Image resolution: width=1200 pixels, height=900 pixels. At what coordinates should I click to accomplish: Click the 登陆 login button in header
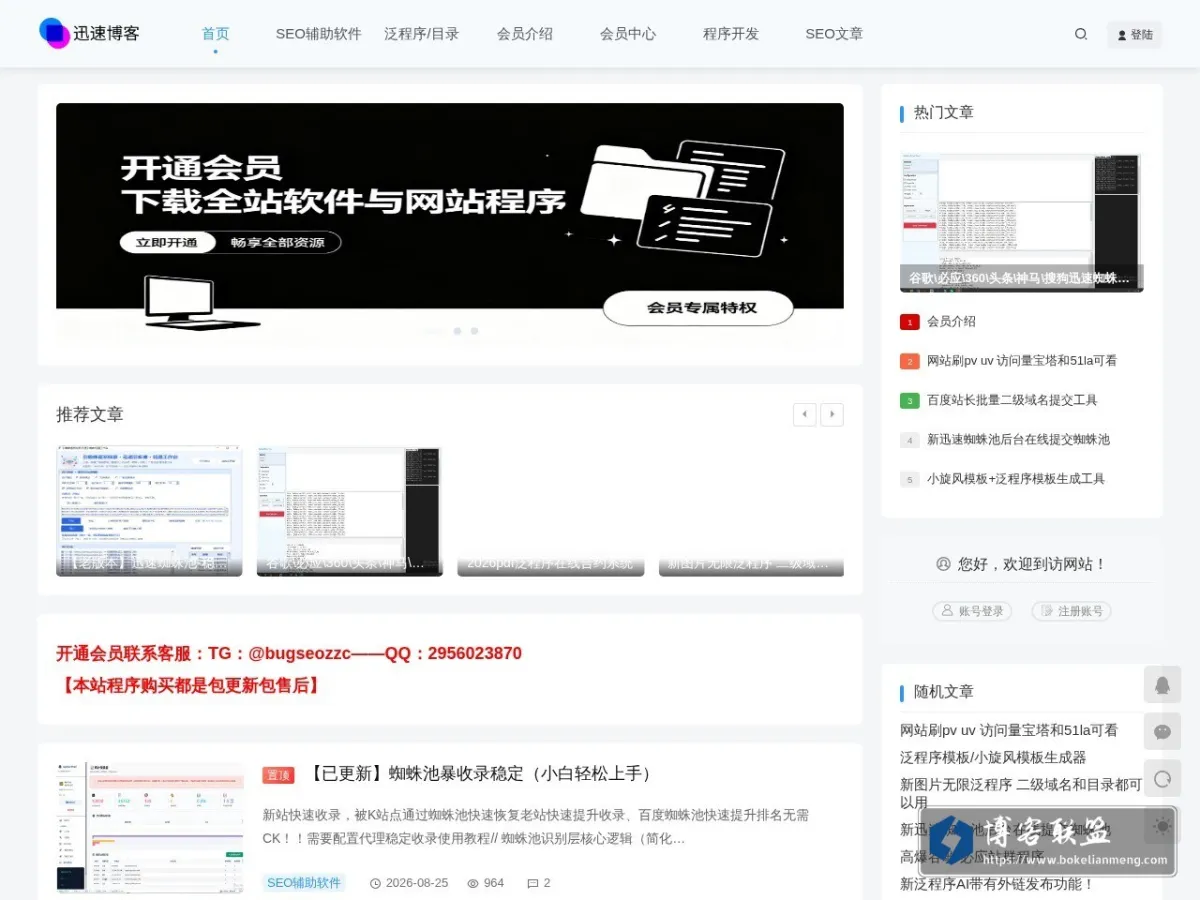pos(1135,34)
